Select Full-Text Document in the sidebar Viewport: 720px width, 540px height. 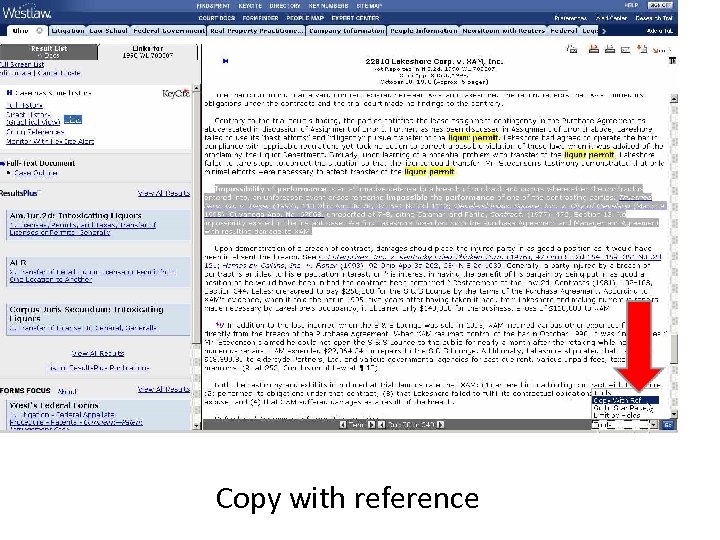40,163
